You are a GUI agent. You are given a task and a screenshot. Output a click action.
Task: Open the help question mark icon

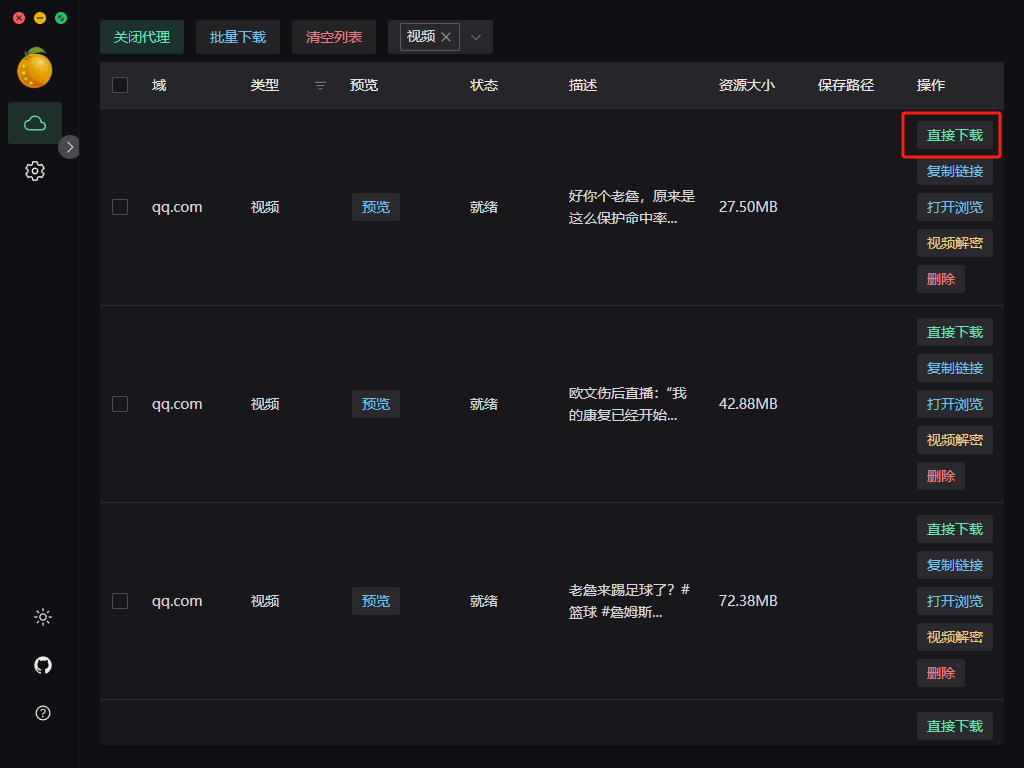[x=43, y=713]
